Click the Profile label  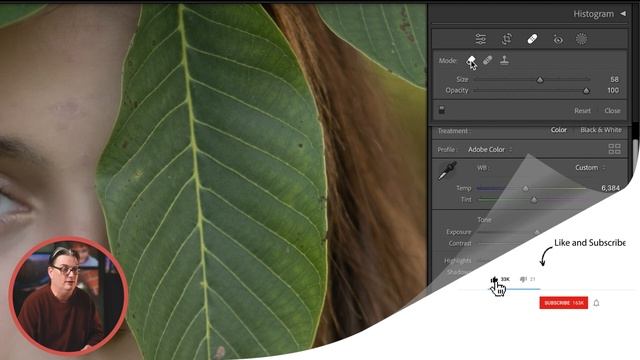tap(448, 149)
